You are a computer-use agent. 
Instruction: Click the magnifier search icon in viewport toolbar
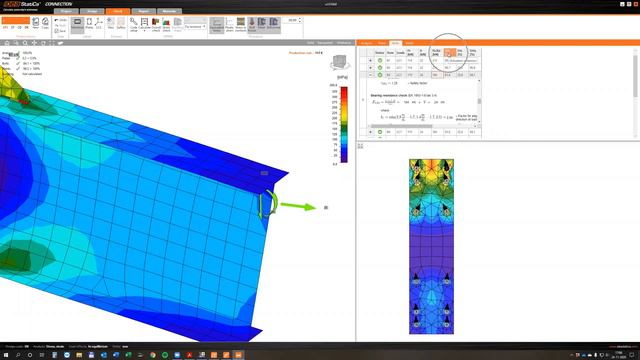coord(25,43)
